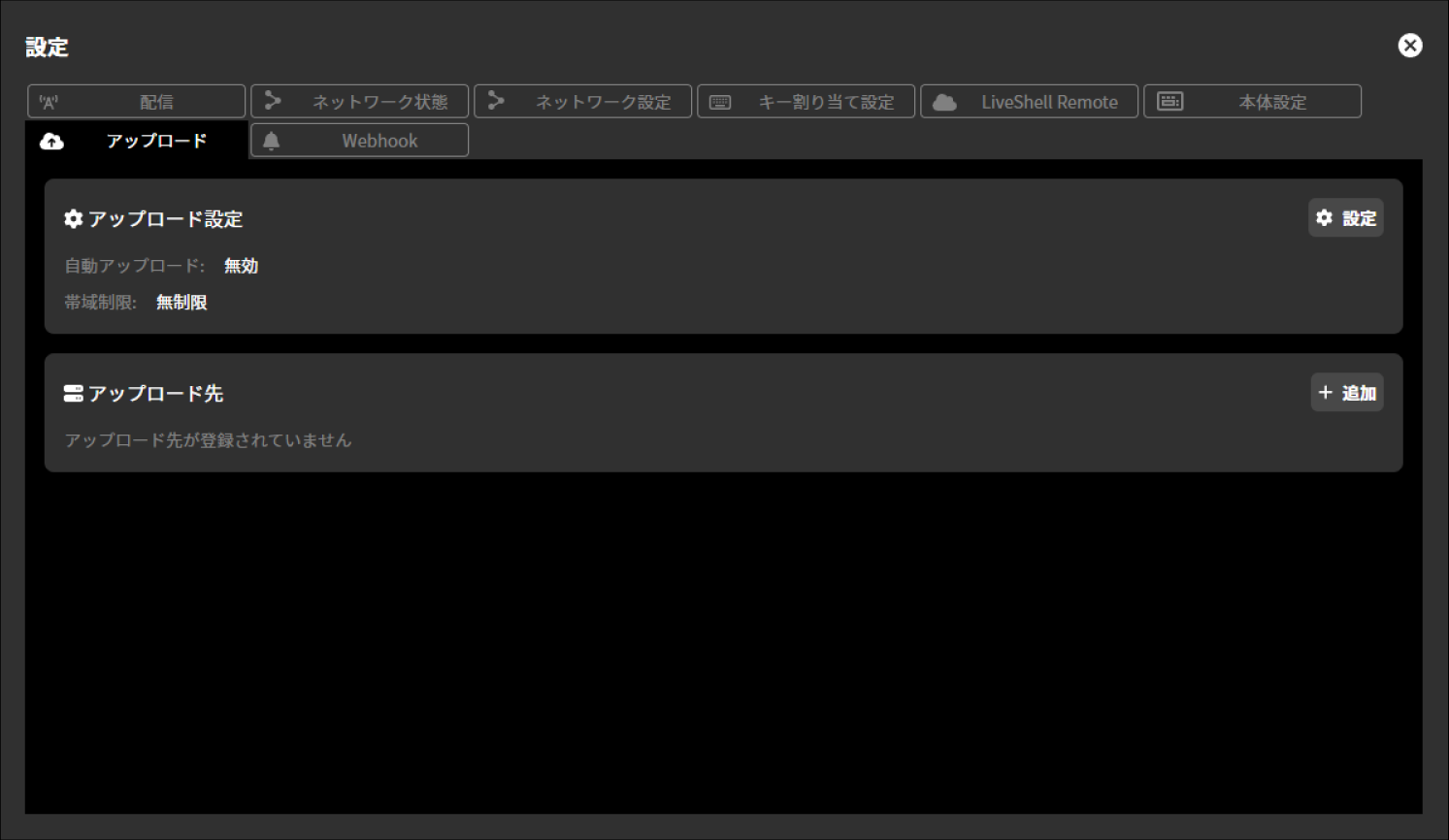The image size is (1449, 840).
Task: Click the bell icon on Webhook tab
Action: [x=272, y=141]
